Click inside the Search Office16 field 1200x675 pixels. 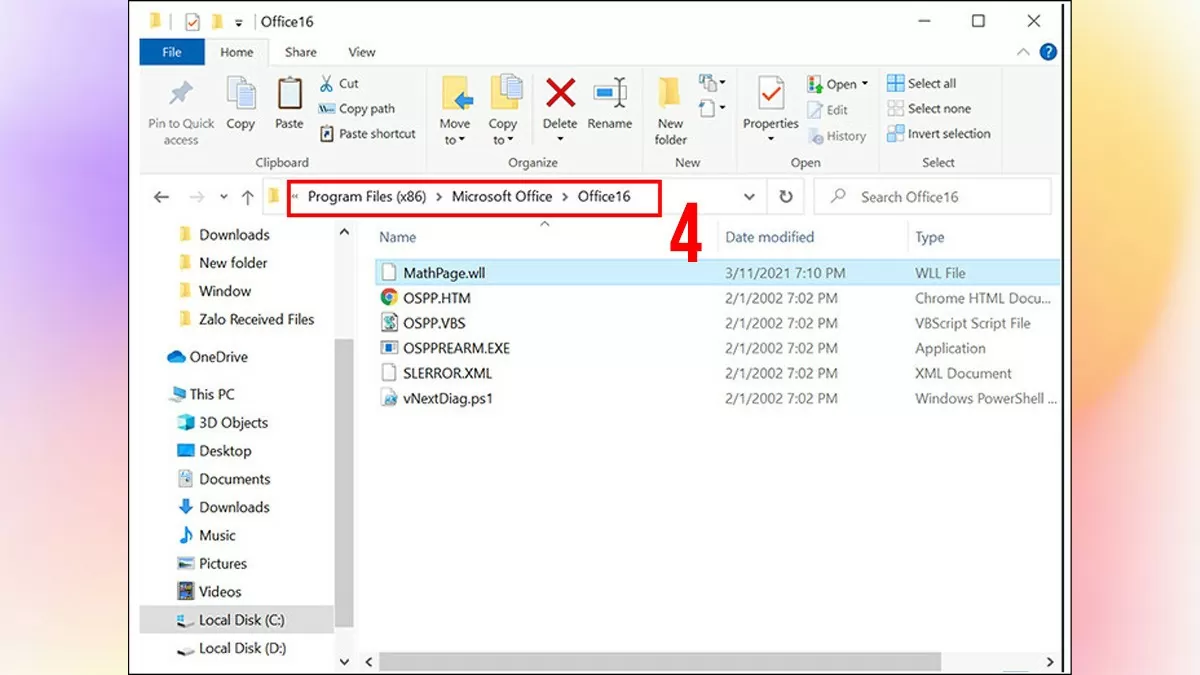pos(930,196)
